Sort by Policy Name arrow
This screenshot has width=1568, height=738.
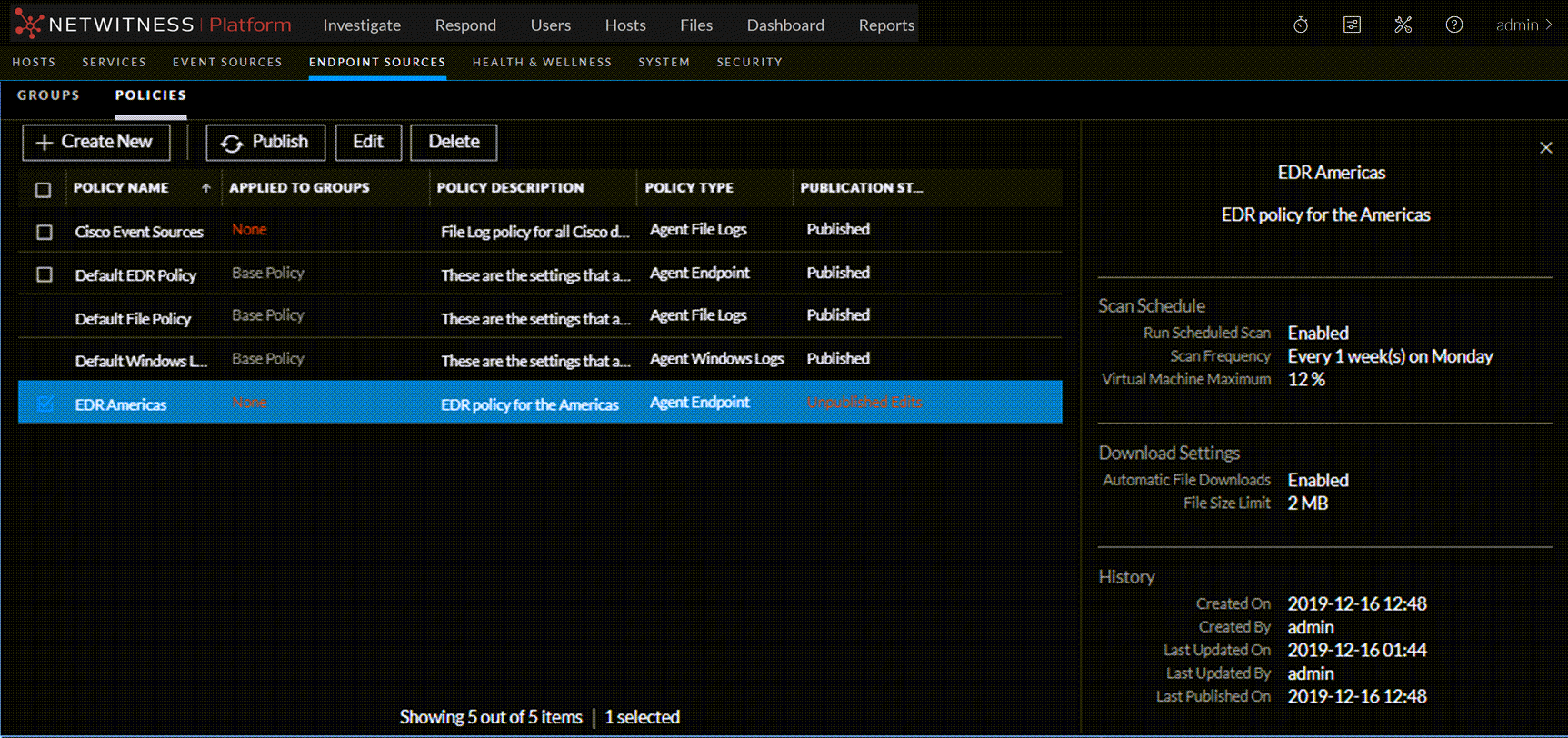(x=206, y=188)
